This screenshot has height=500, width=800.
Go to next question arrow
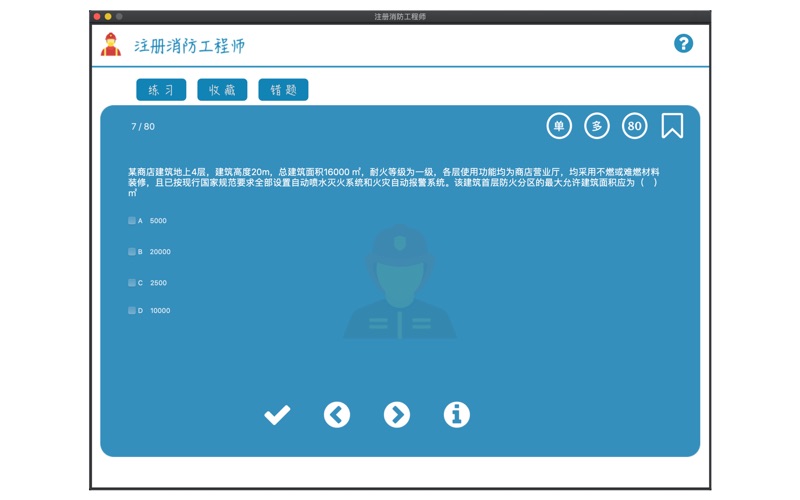click(397, 414)
